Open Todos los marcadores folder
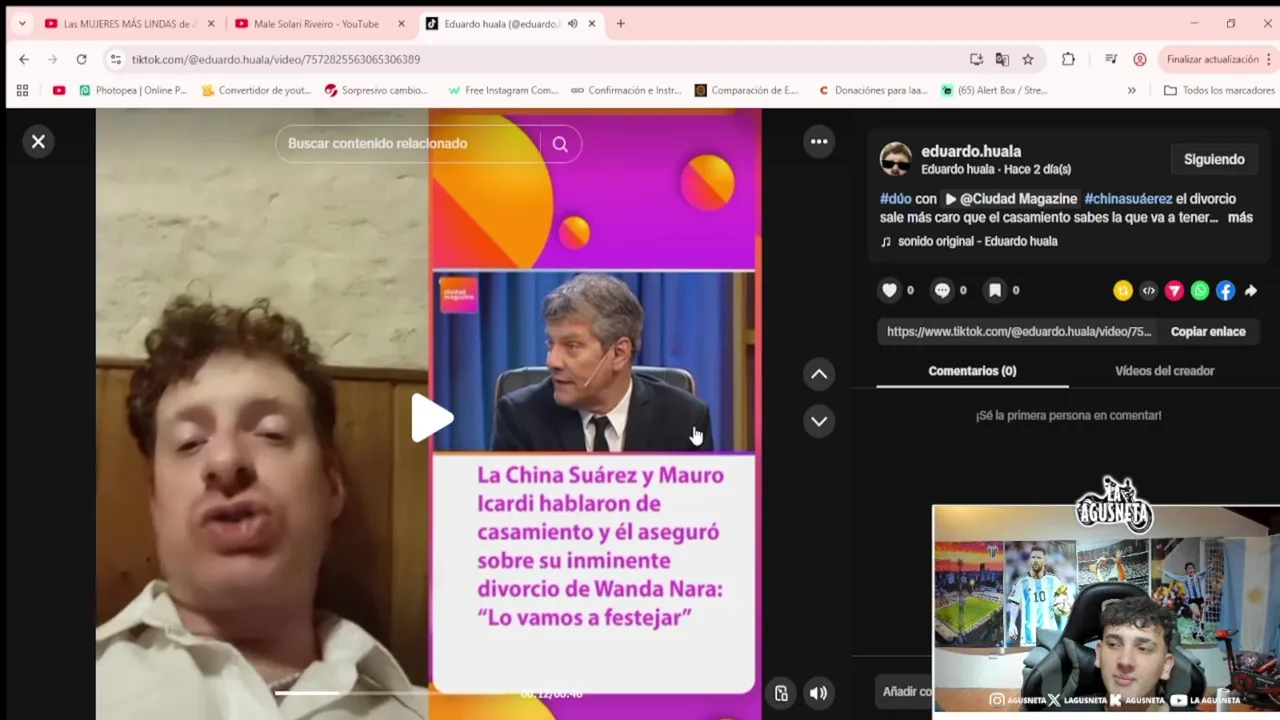1280x720 pixels. pyautogui.click(x=1219, y=90)
